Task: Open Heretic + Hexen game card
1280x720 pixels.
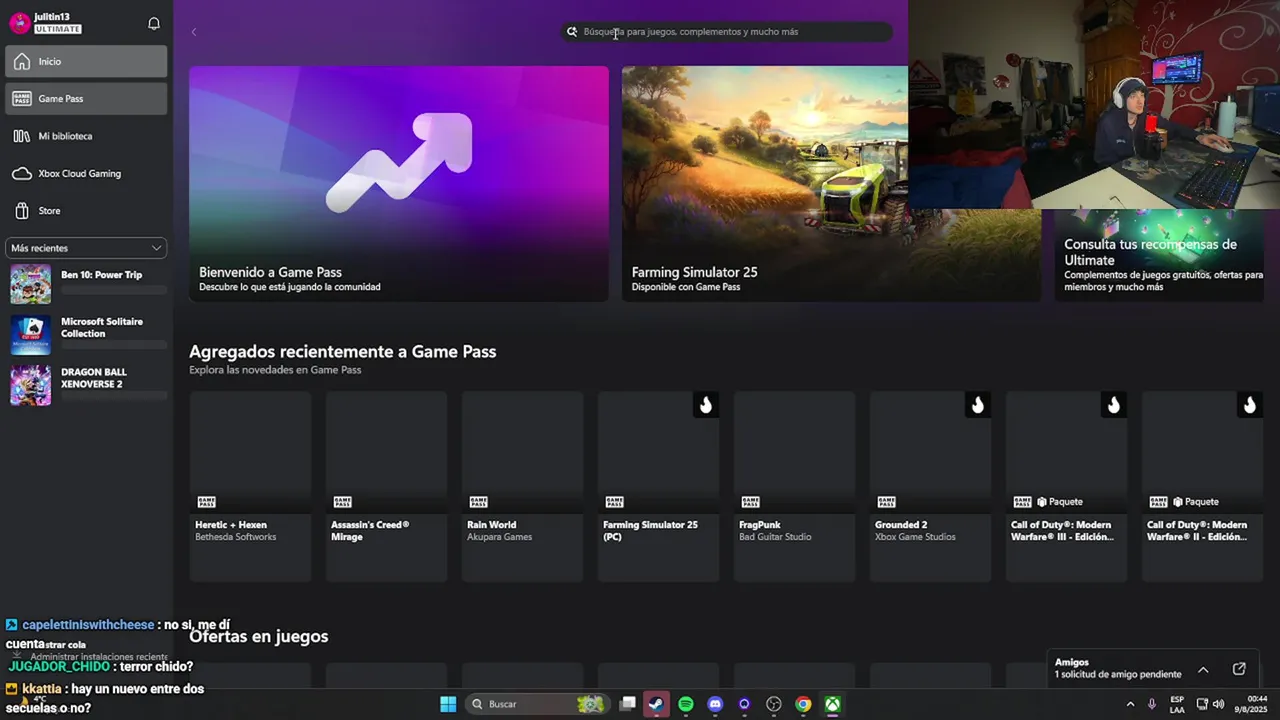Action: [250, 486]
